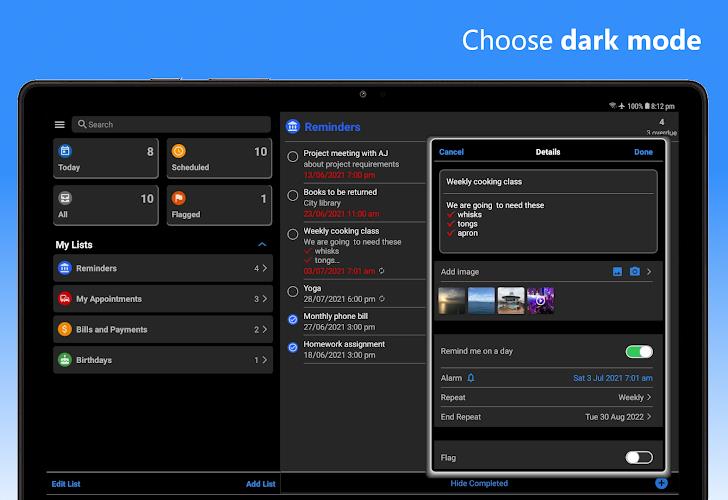Viewport: 728px width, 500px height.
Task: Collapse the My Lists section chevron
Action: pyautogui.click(x=262, y=245)
